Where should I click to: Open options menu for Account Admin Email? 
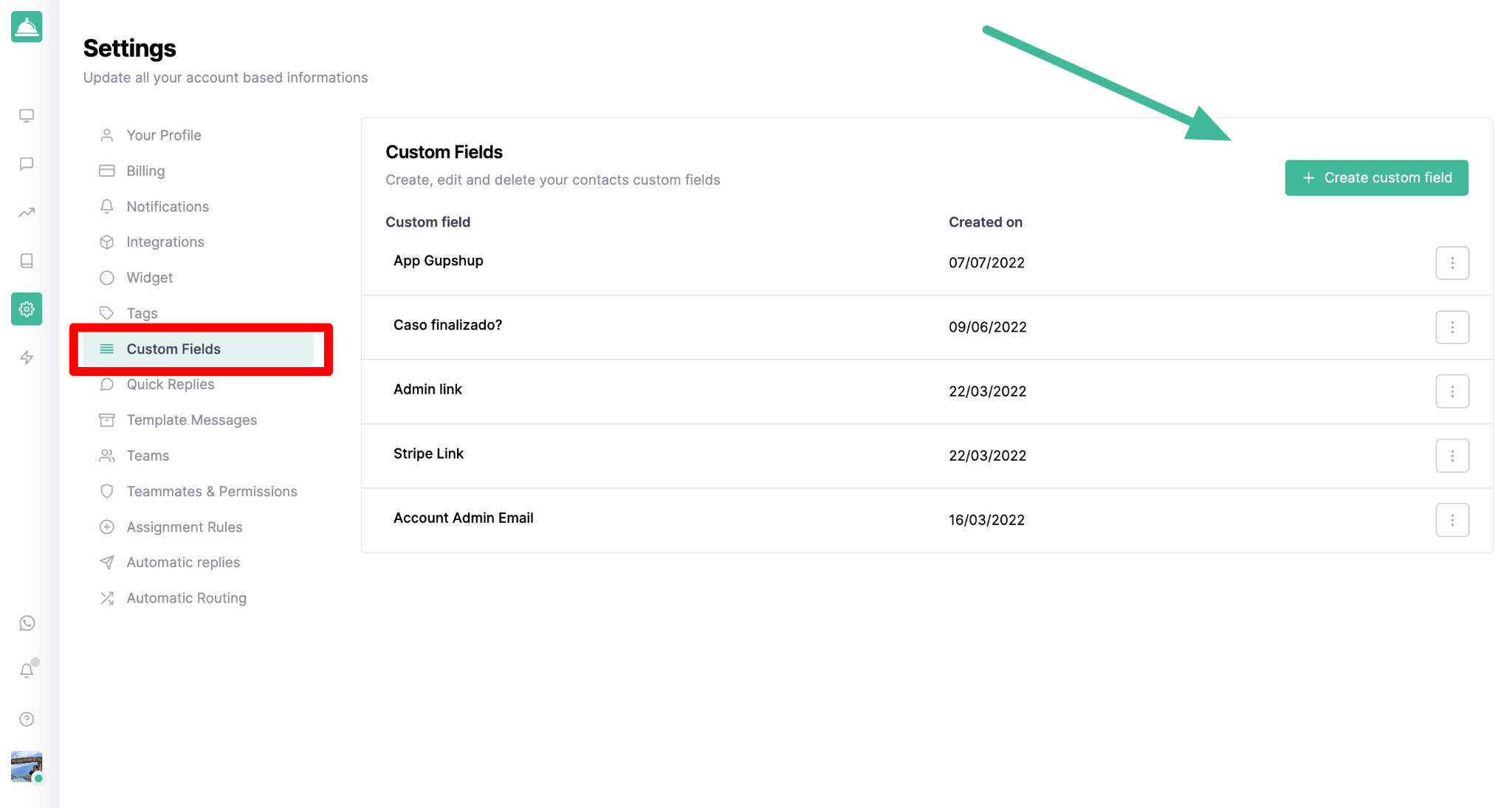tap(1451, 520)
